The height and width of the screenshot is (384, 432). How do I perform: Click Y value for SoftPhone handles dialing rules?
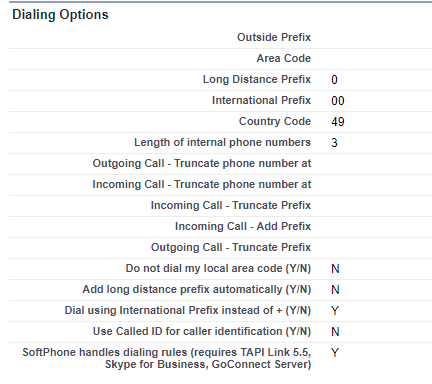(x=335, y=353)
